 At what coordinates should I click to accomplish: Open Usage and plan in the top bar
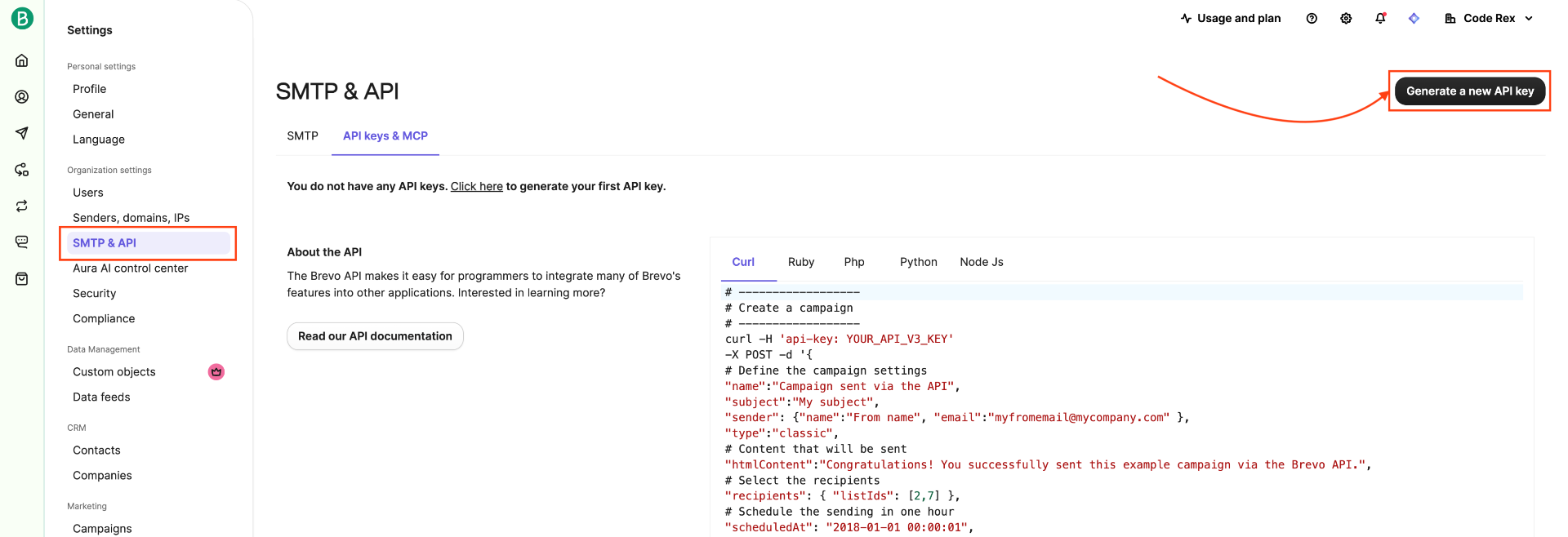1231,19
